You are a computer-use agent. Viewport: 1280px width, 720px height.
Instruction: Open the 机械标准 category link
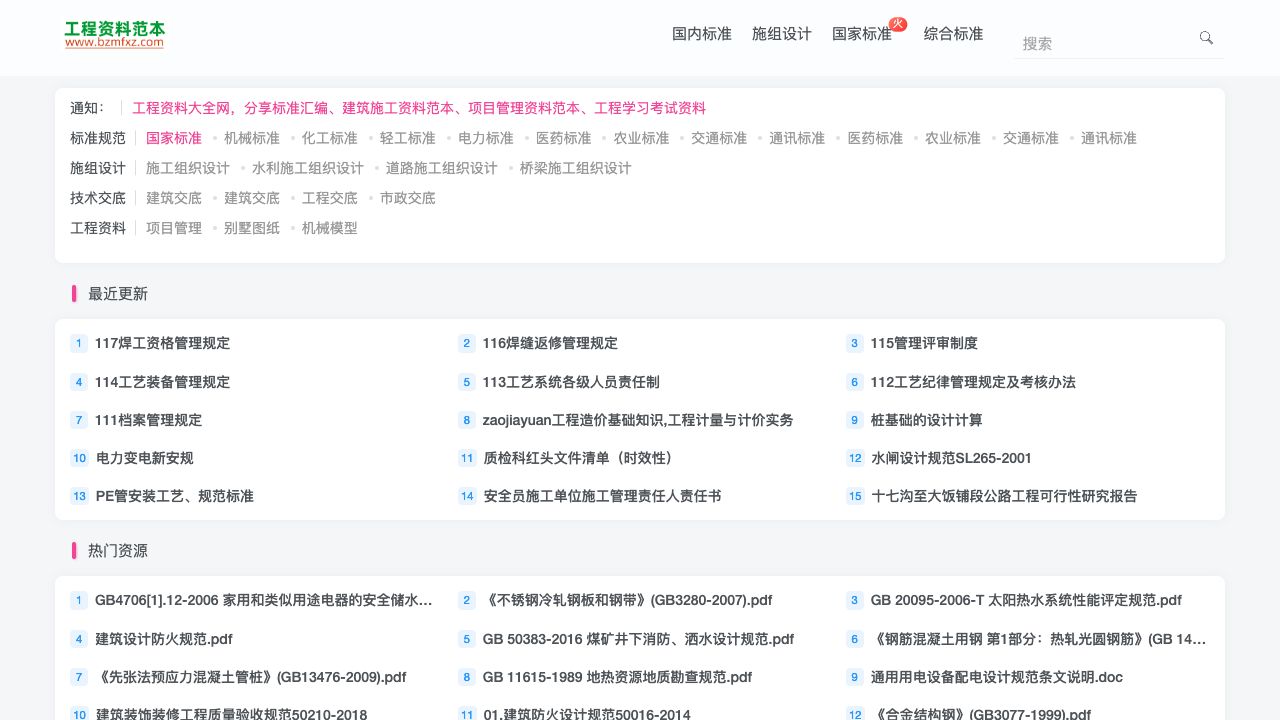coord(252,138)
